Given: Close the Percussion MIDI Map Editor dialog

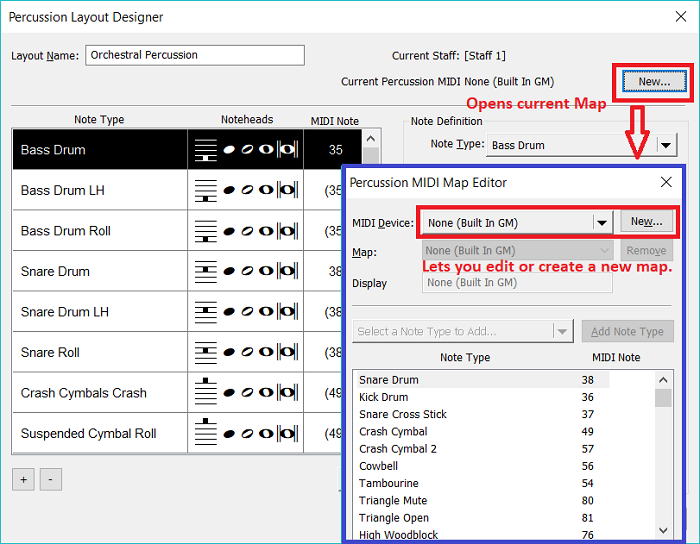Looking at the screenshot, I should [x=667, y=182].
